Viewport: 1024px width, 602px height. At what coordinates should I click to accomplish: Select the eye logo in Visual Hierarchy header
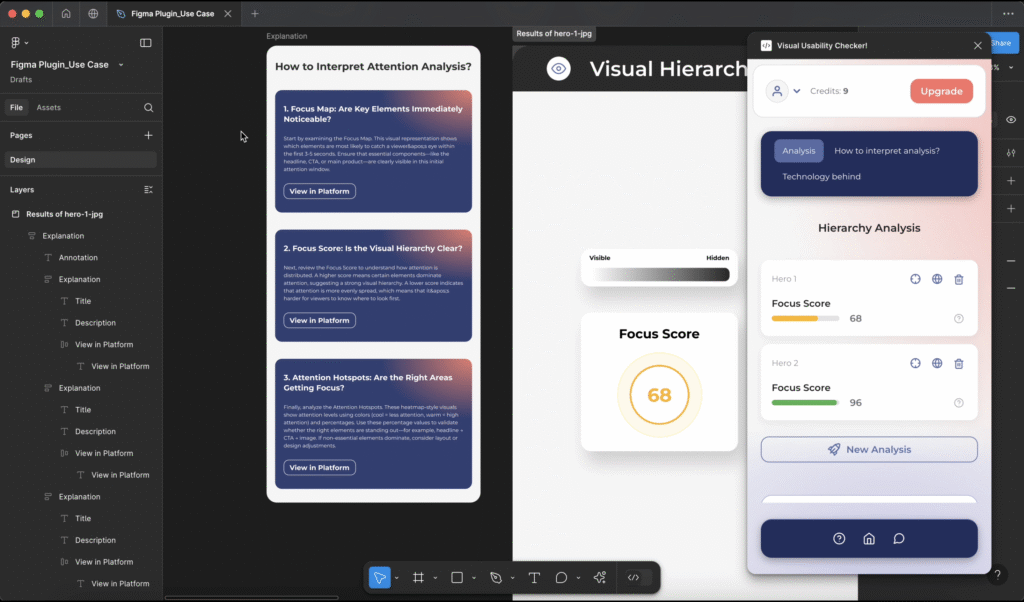pos(558,69)
